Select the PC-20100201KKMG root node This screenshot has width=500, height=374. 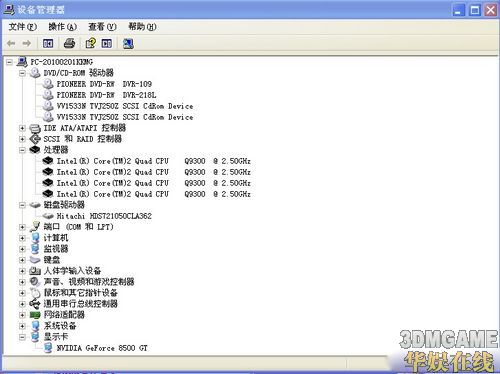point(61,62)
